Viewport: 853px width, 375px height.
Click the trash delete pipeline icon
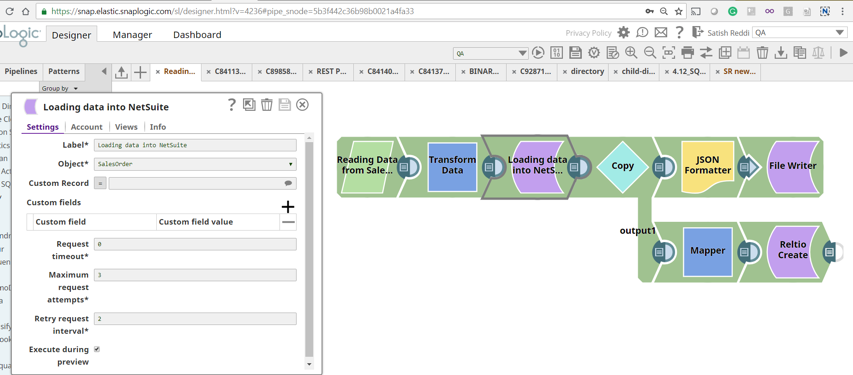tap(762, 52)
